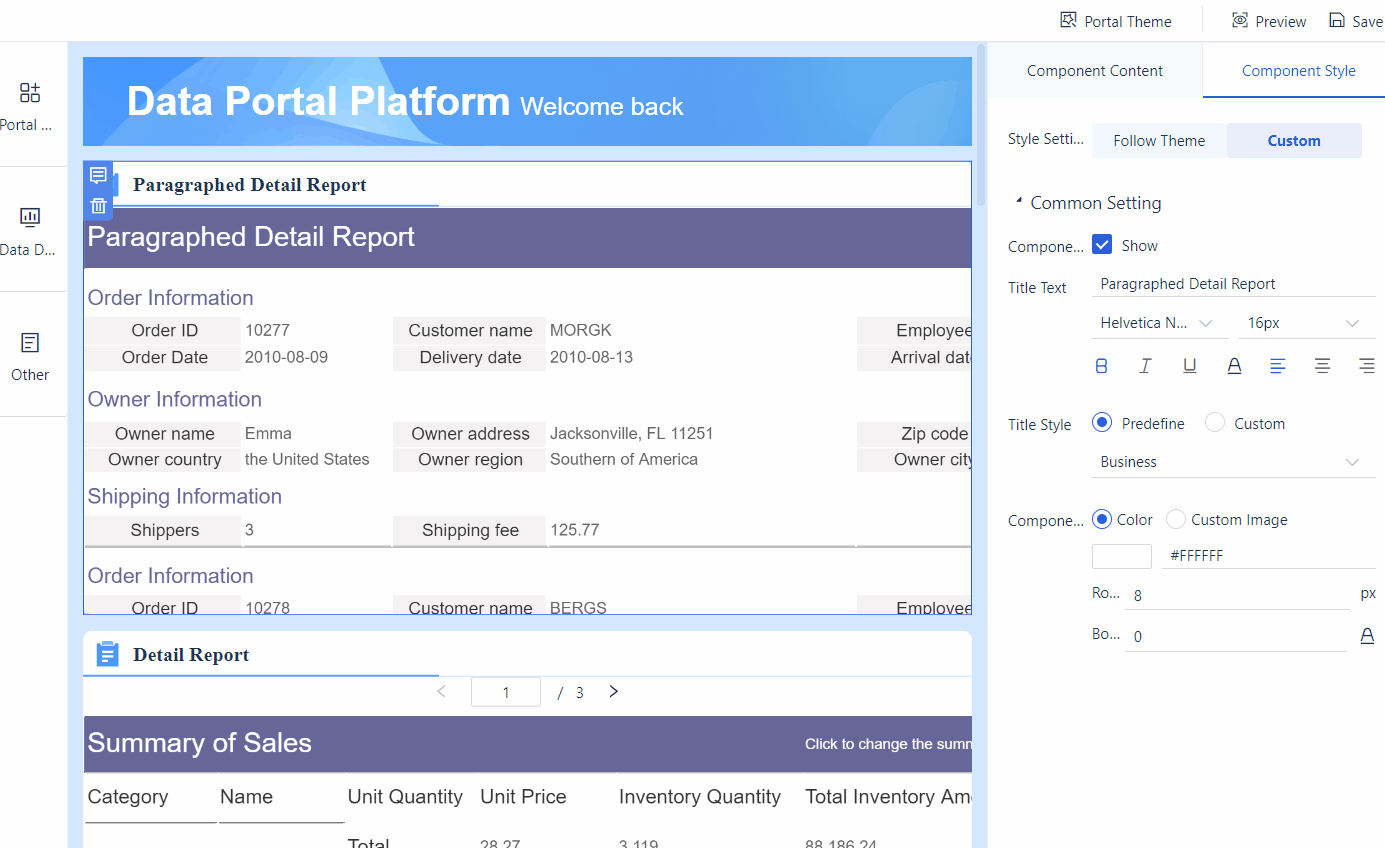Uncheck the Show component title checkbox
Image resolution: width=1385 pixels, height=848 pixels.
click(1102, 245)
